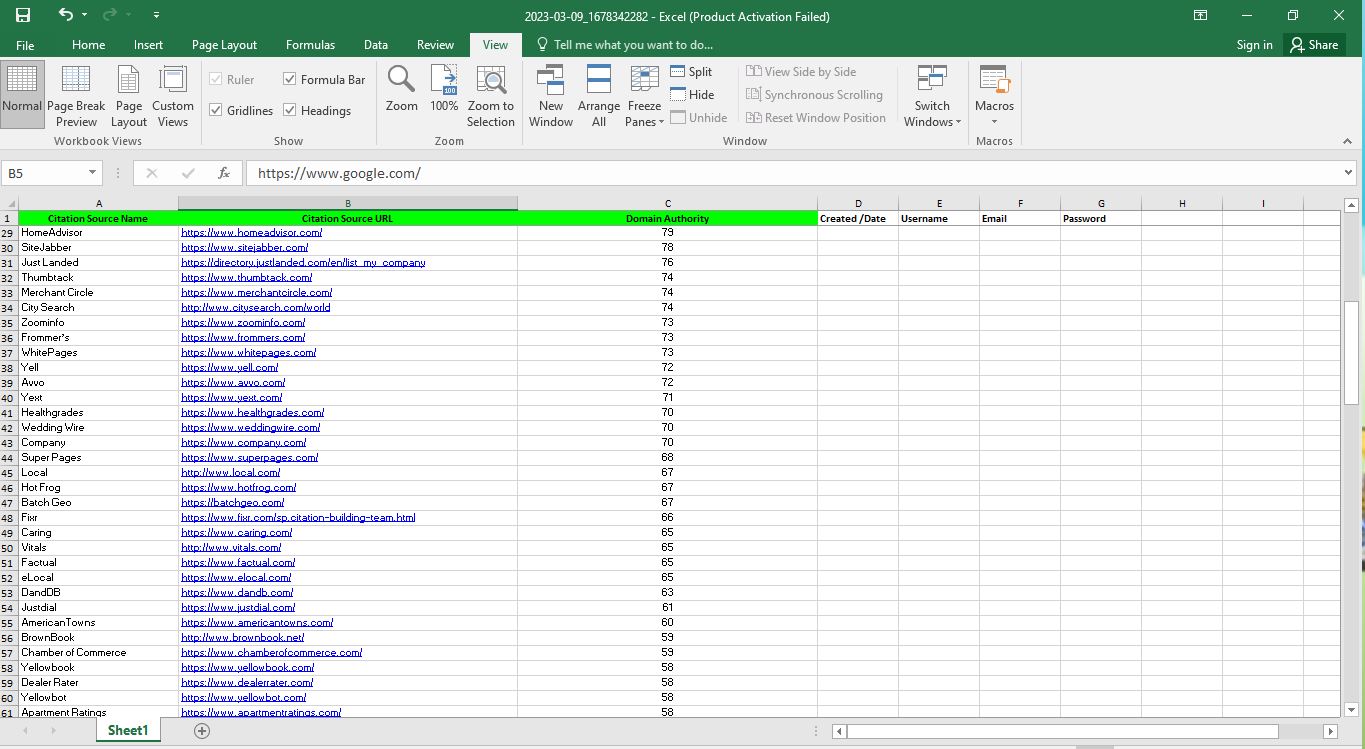Open the yellowbook.com link

click(x=247, y=668)
